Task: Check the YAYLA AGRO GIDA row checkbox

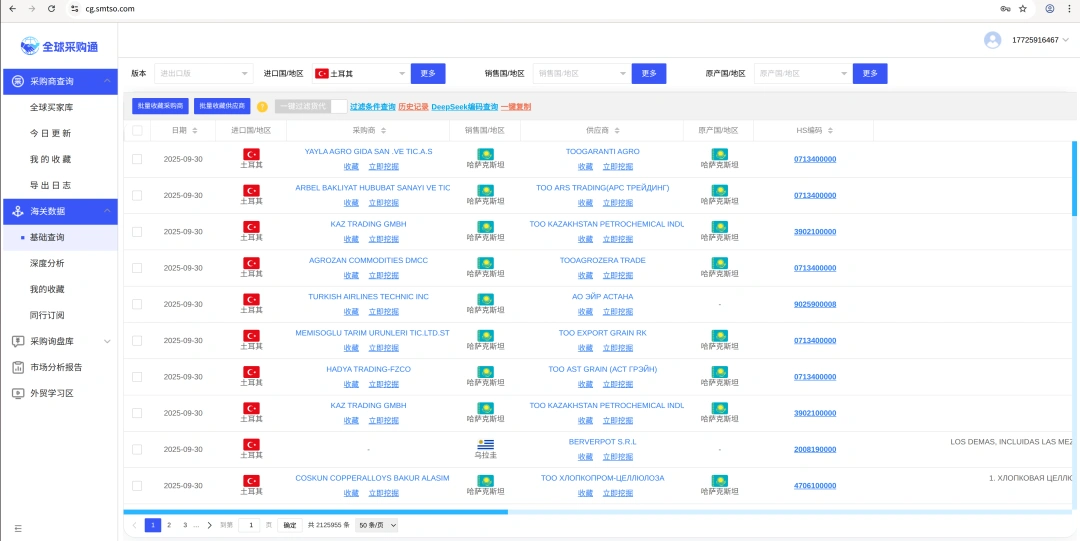Action: click(x=137, y=159)
